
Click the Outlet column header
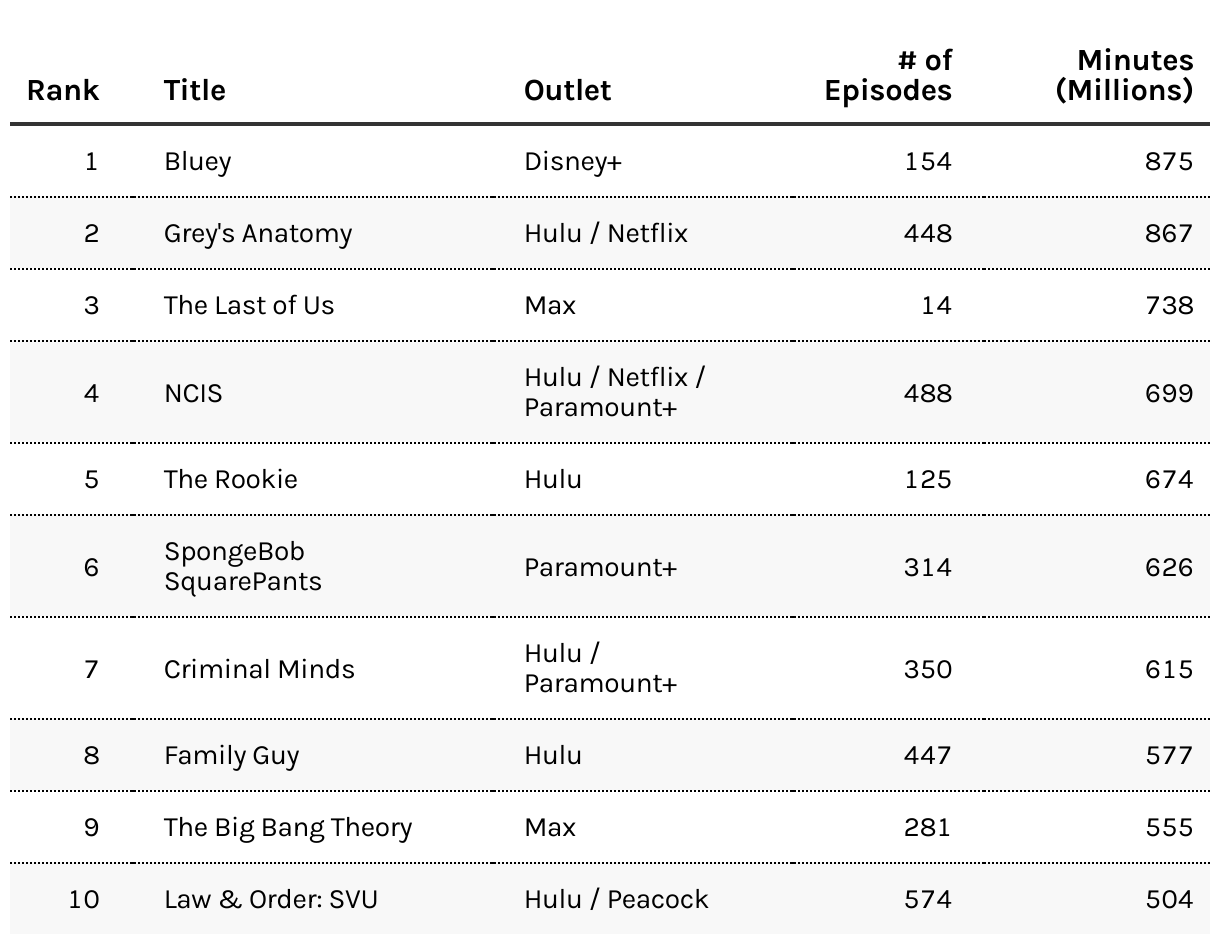567,90
